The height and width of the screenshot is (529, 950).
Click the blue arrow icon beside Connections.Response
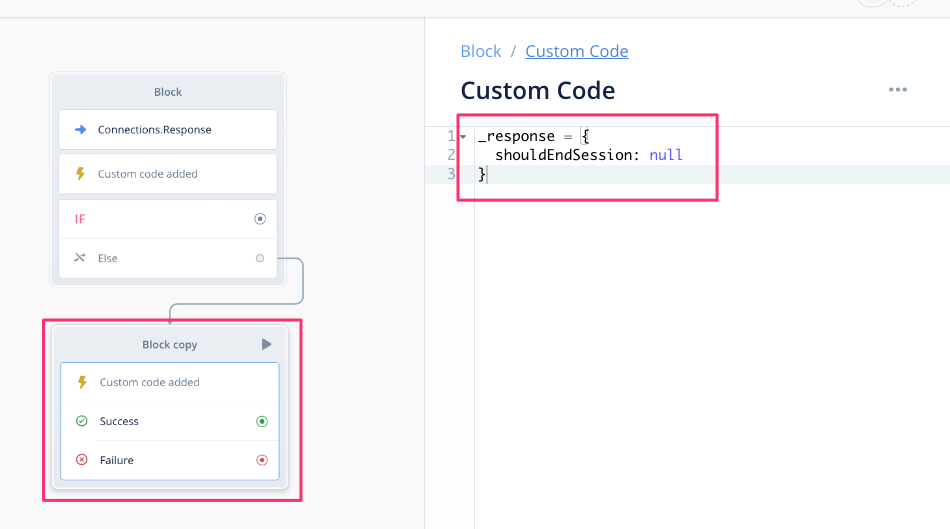click(x=80, y=130)
